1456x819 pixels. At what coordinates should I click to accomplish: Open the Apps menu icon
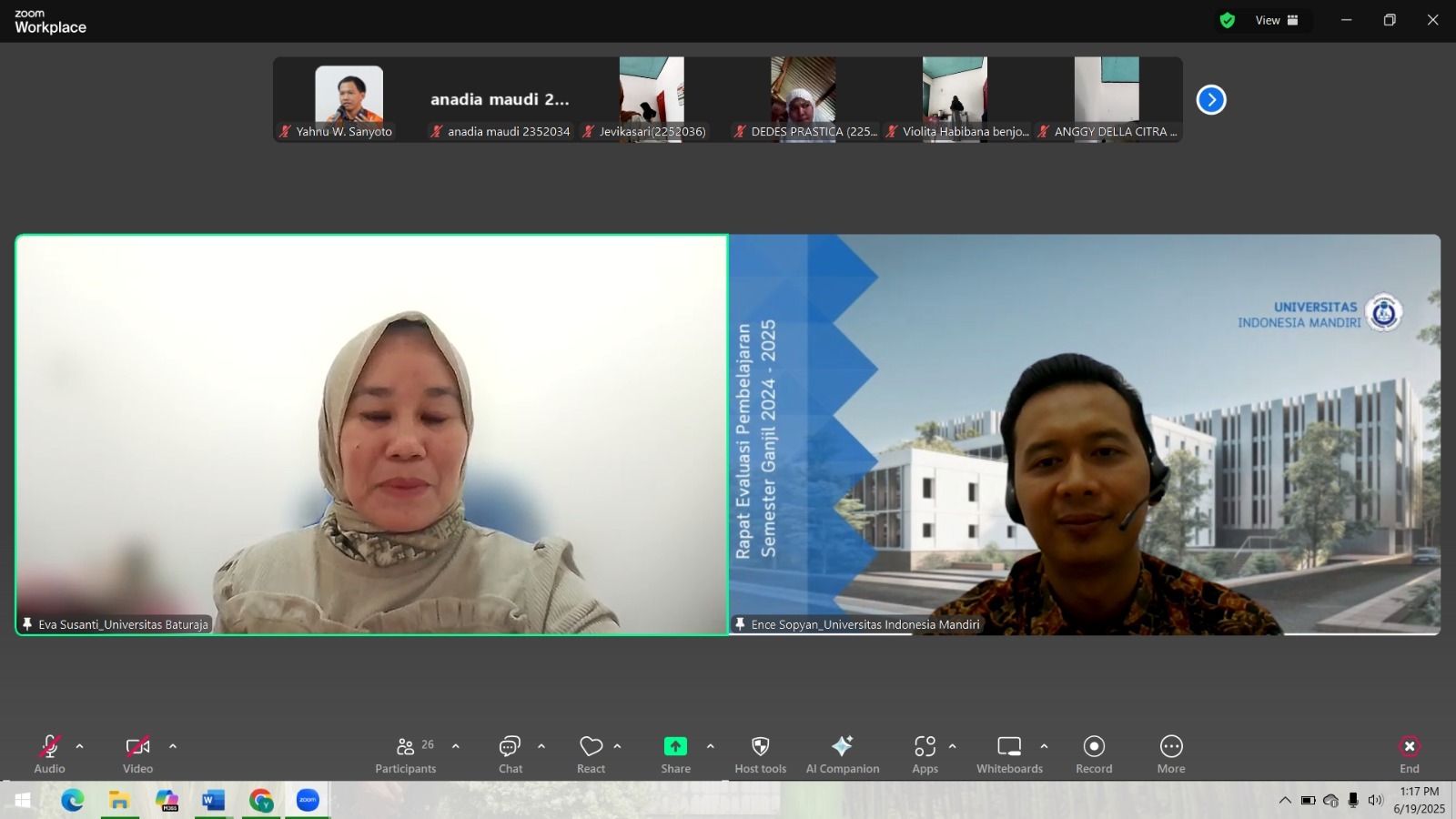[x=925, y=754]
